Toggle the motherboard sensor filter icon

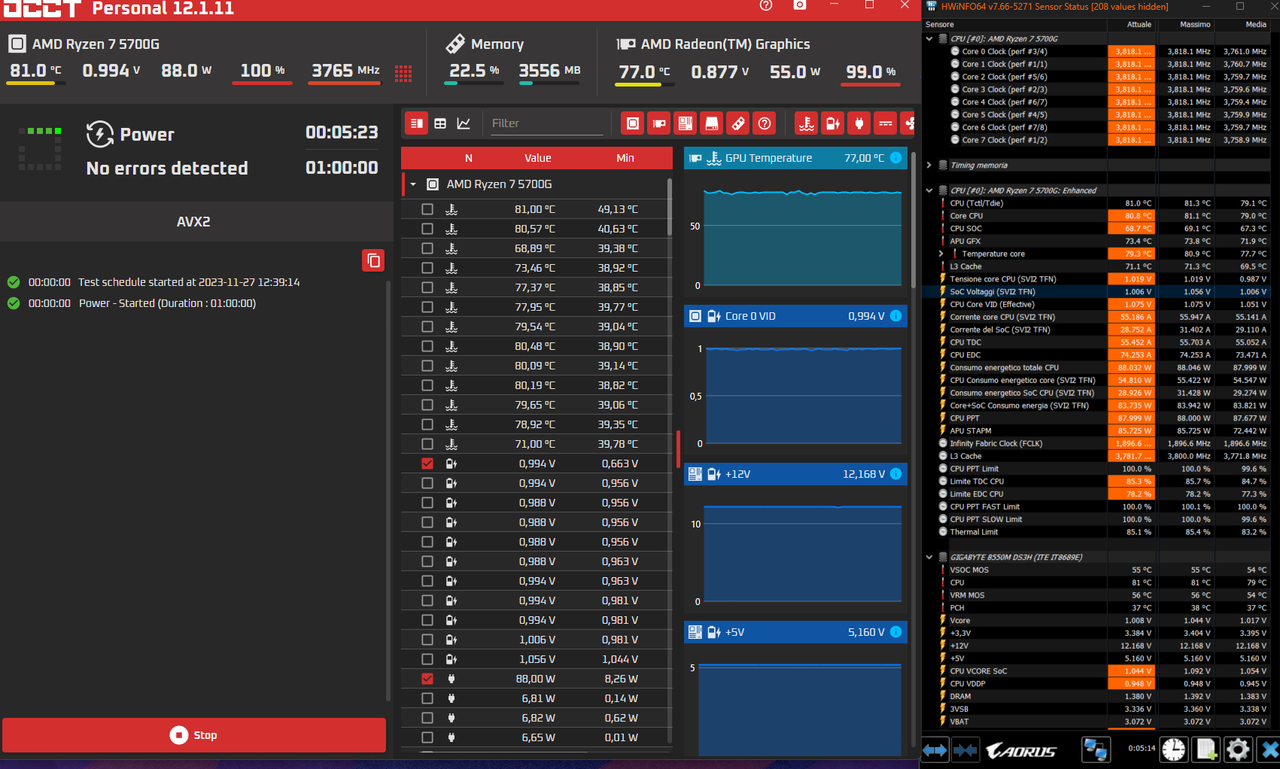click(x=685, y=124)
